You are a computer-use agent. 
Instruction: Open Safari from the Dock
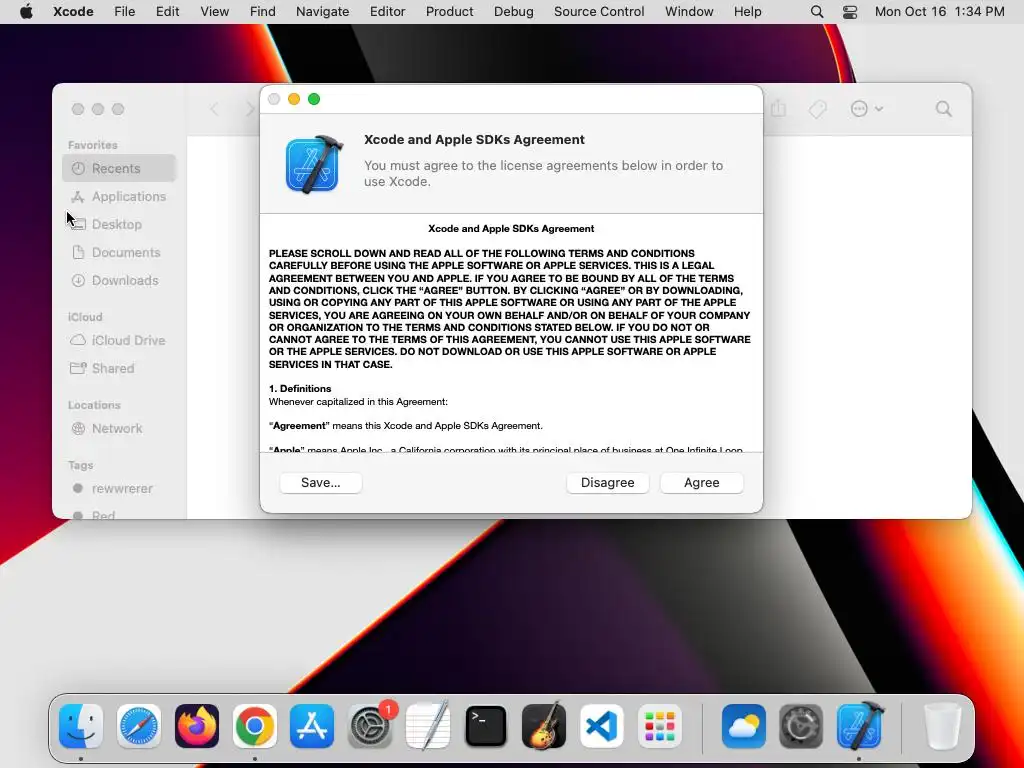click(x=139, y=726)
